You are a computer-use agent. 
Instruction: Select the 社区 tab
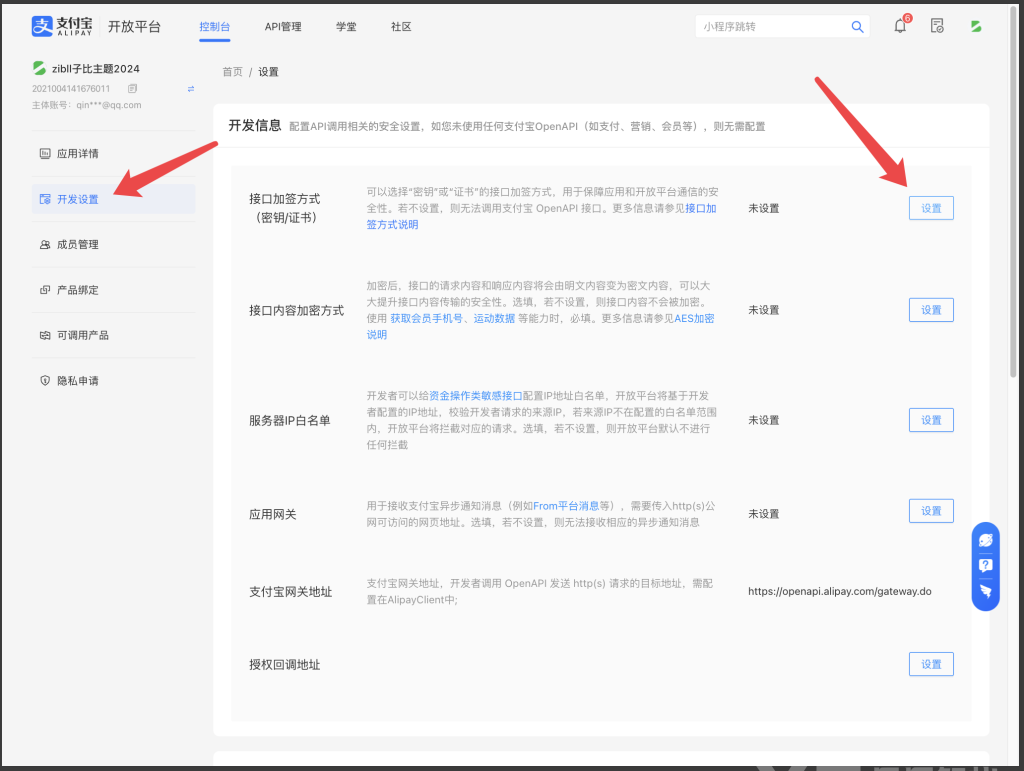[400, 26]
